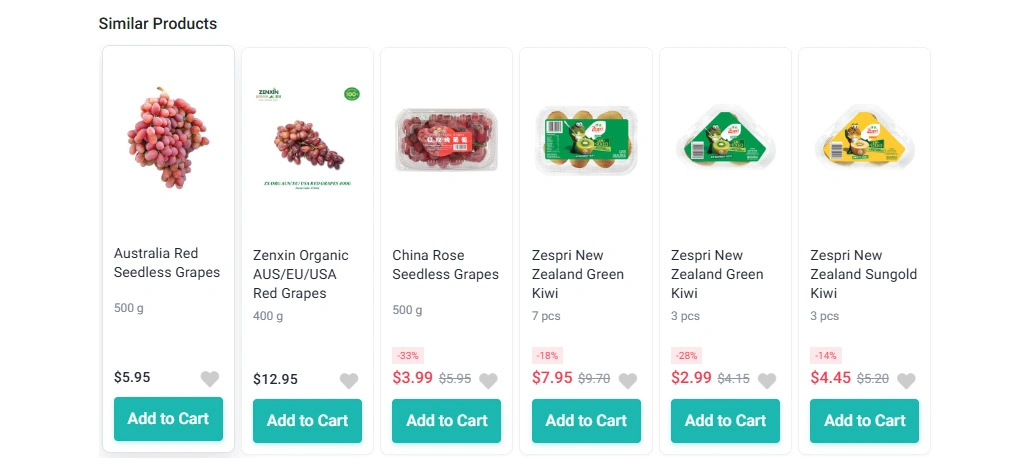Add China Rose Seedless Grapes to cart
Image resolution: width=1026 pixels, height=466 pixels.
pos(447,421)
